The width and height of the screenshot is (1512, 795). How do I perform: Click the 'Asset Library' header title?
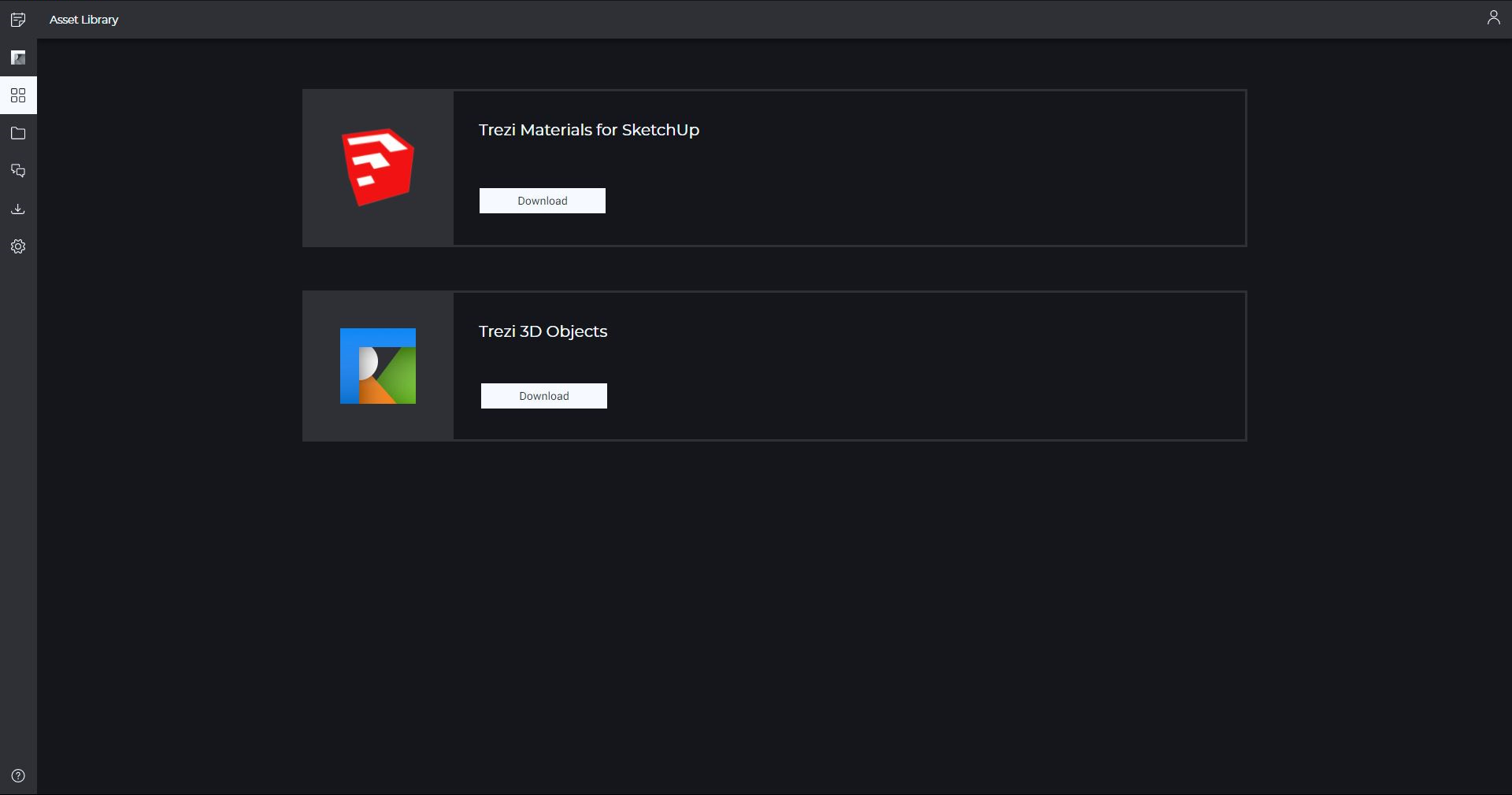84,20
